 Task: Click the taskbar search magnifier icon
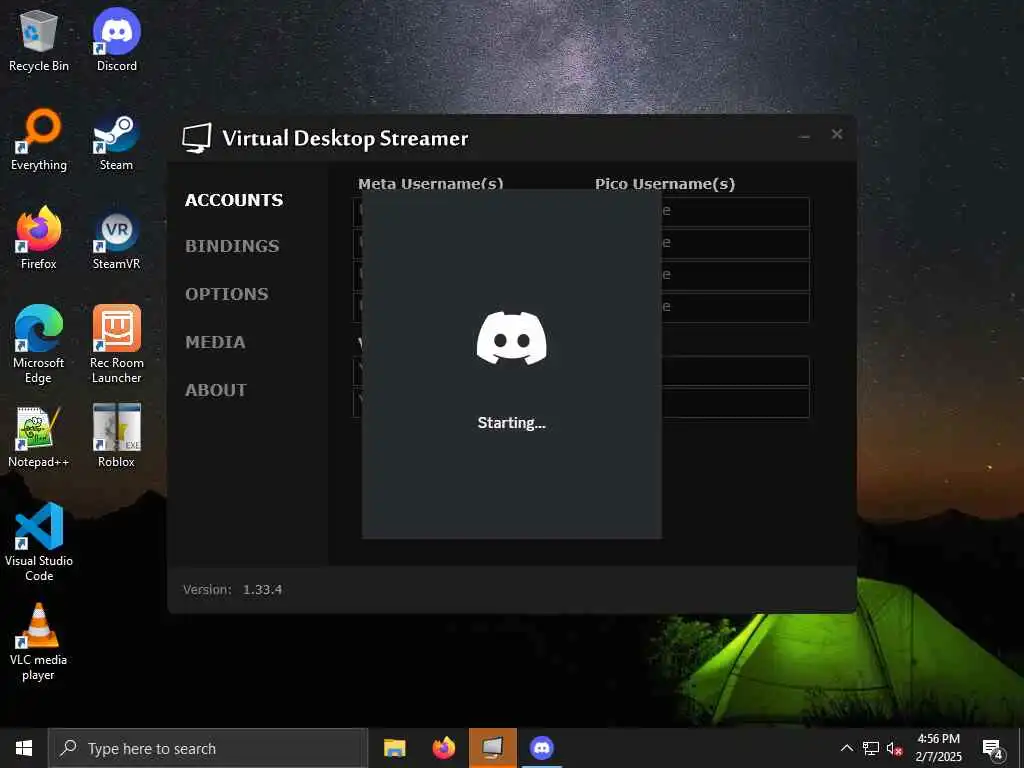pyautogui.click(x=68, y=748)
